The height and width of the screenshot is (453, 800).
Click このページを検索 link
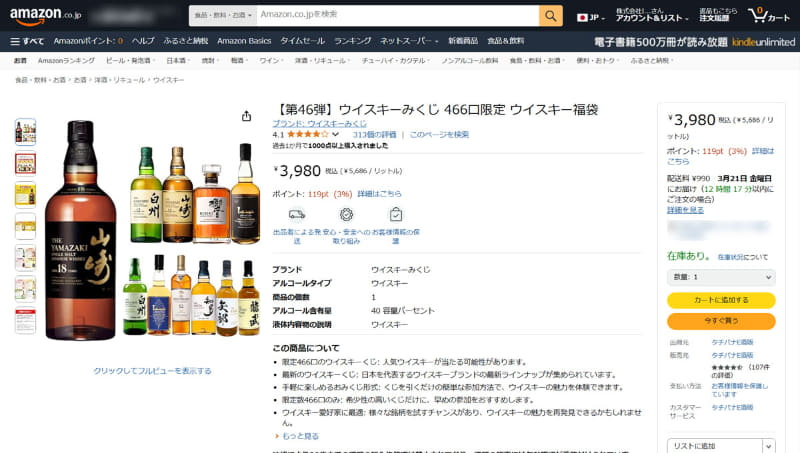(439, 135)
